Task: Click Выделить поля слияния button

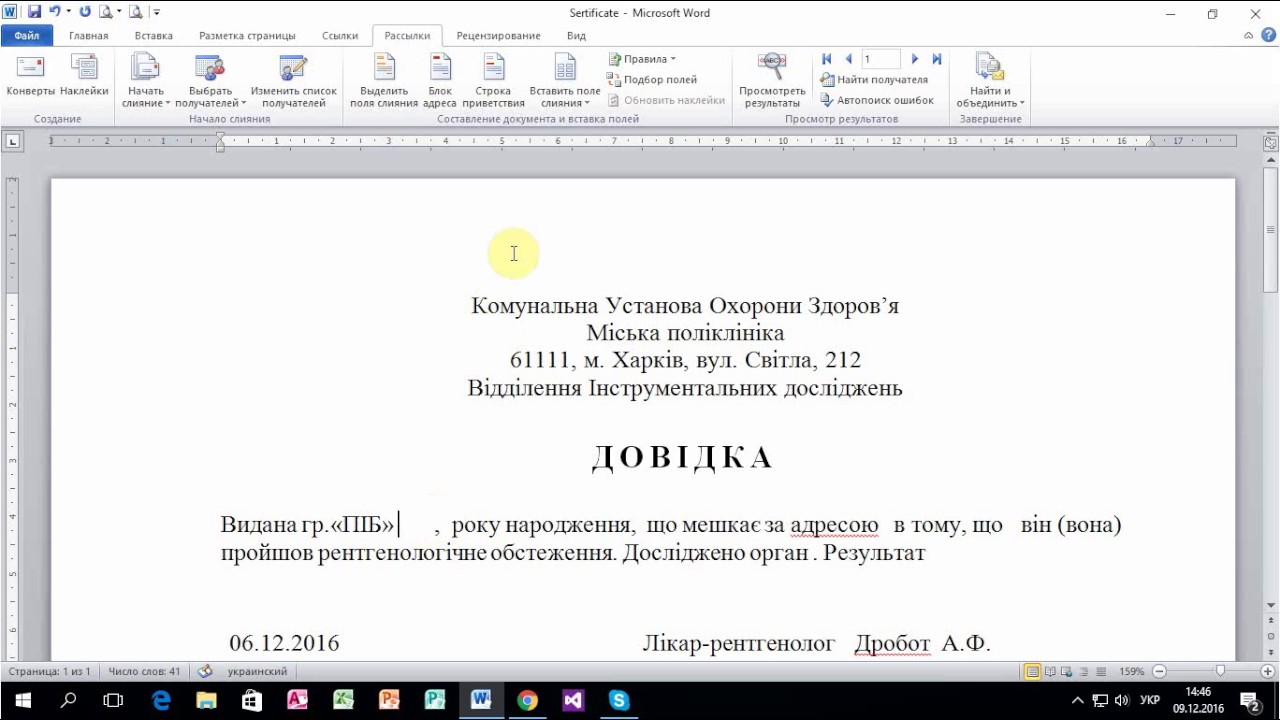Action: click(384, 81)
